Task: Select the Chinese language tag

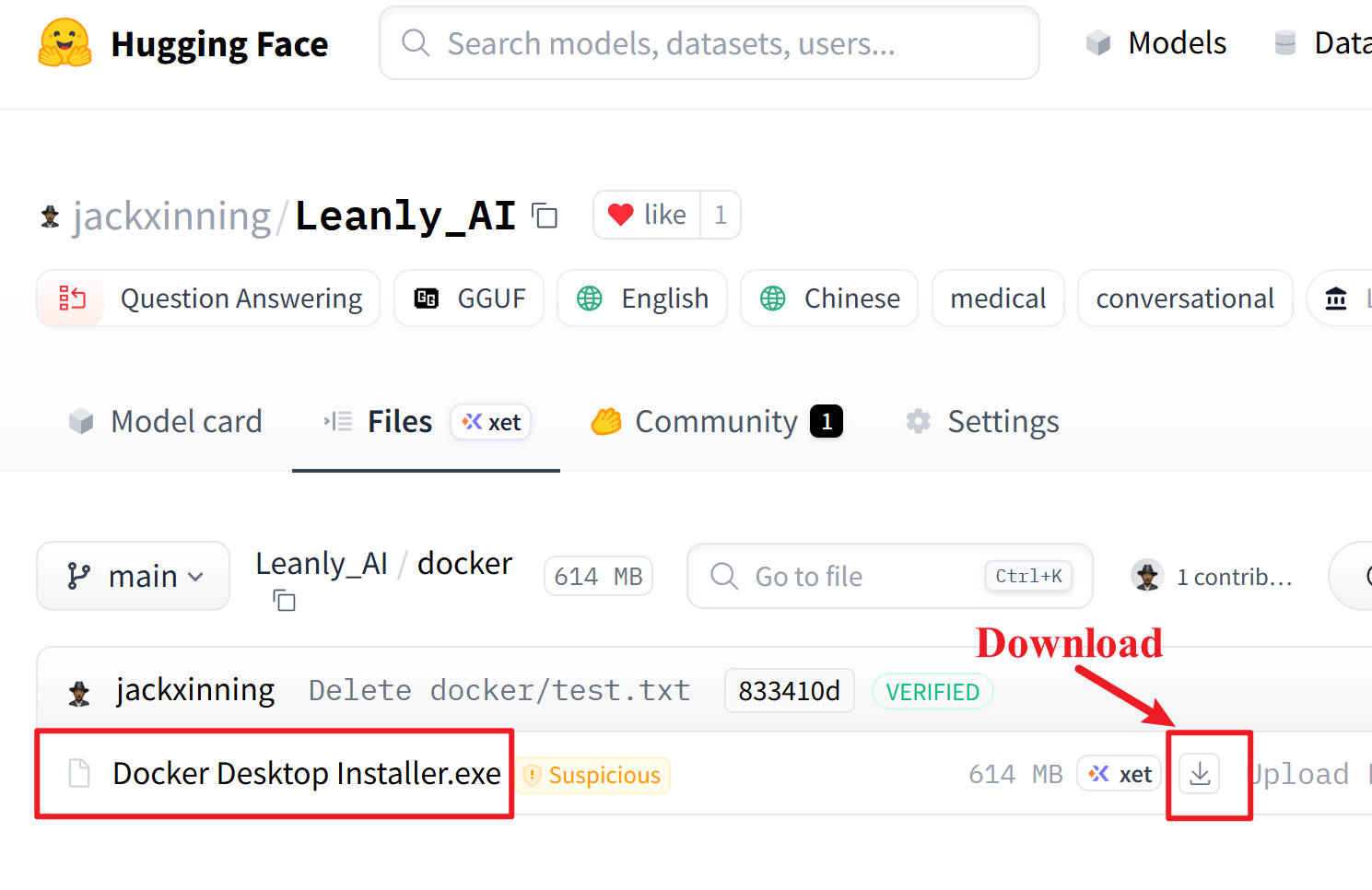Action: [x=829, y=299]
